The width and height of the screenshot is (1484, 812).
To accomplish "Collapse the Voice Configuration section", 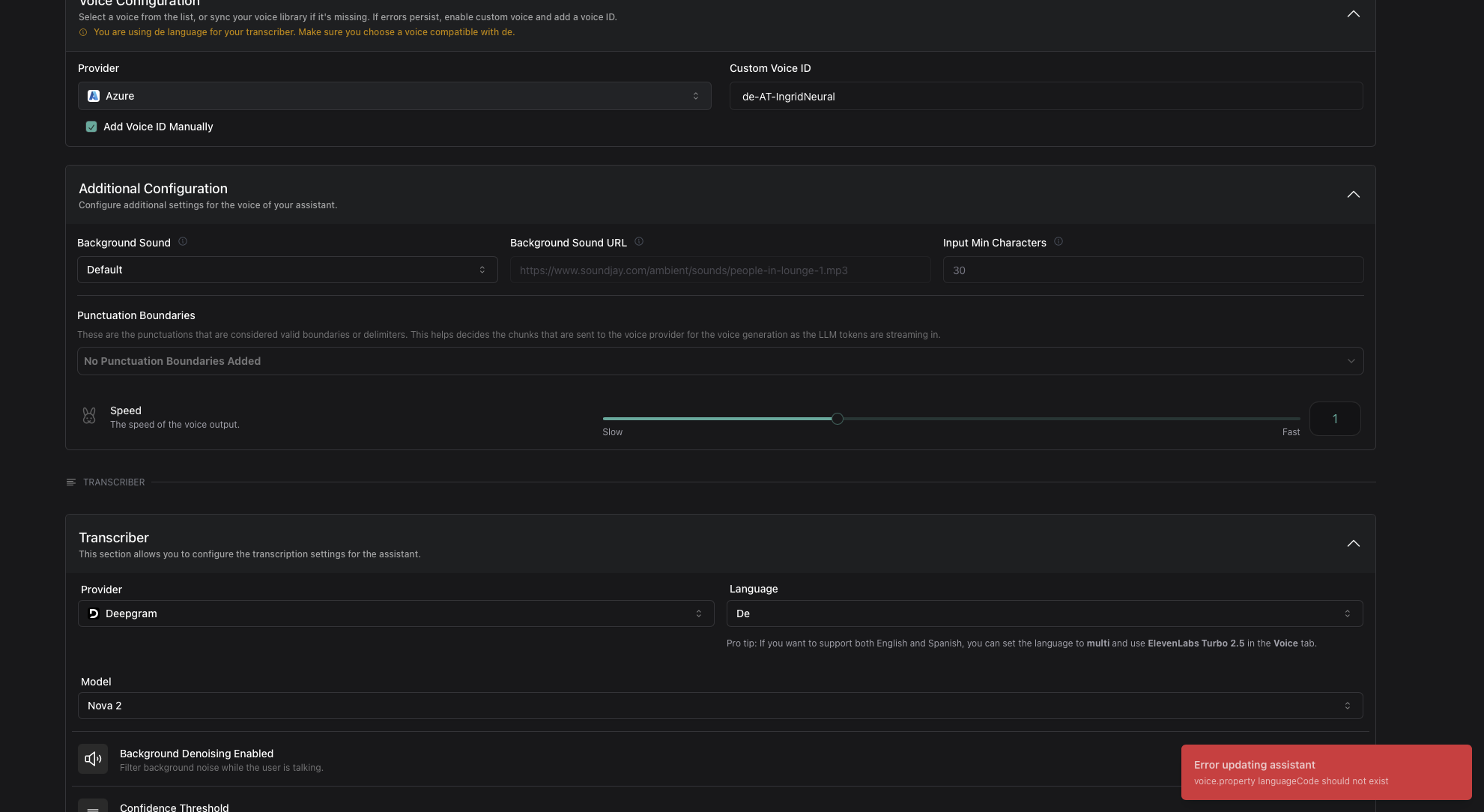I will (1353, 14).
